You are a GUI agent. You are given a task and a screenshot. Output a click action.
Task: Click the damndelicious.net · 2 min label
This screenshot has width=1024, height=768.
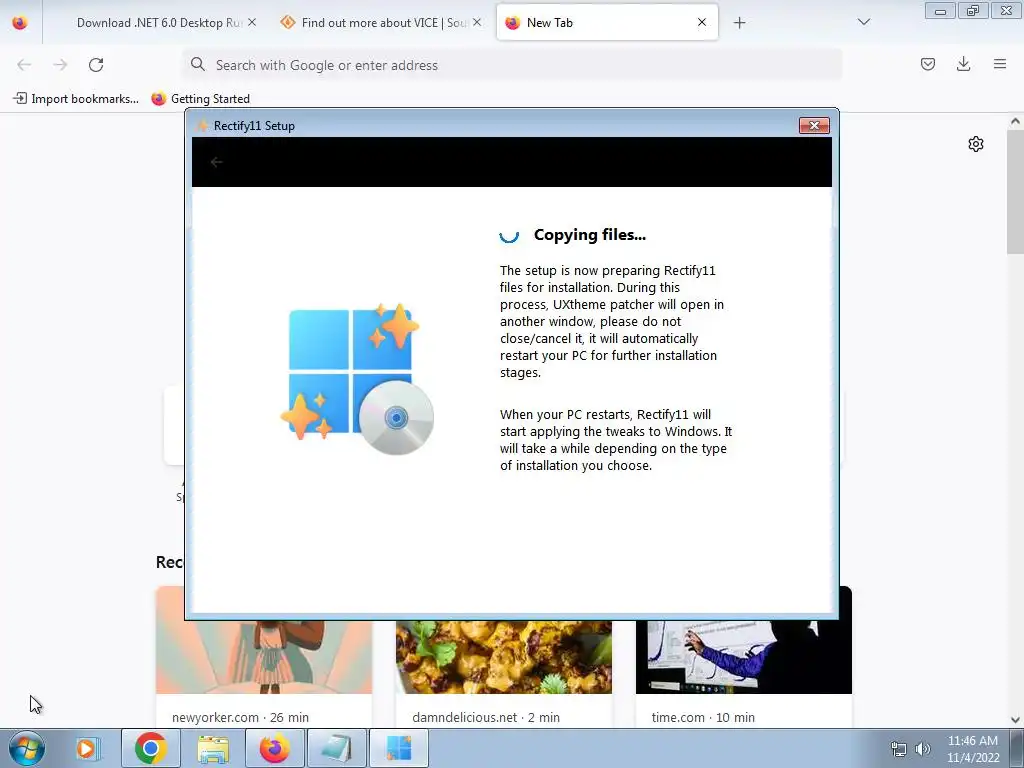(x=486, y=717)
